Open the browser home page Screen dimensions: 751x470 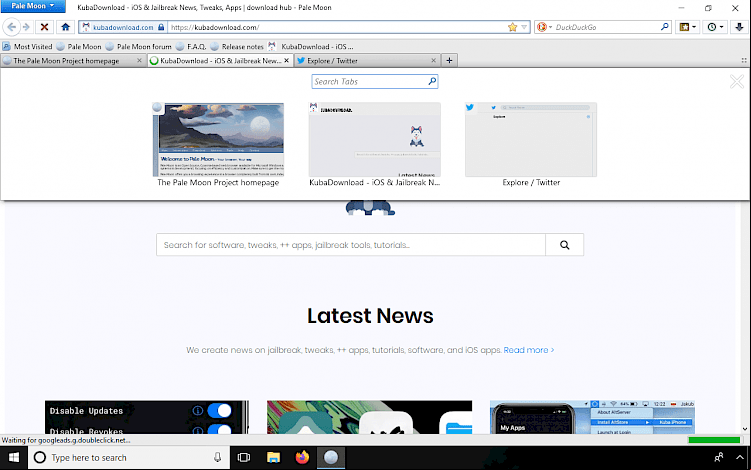(x=66, y=27)
